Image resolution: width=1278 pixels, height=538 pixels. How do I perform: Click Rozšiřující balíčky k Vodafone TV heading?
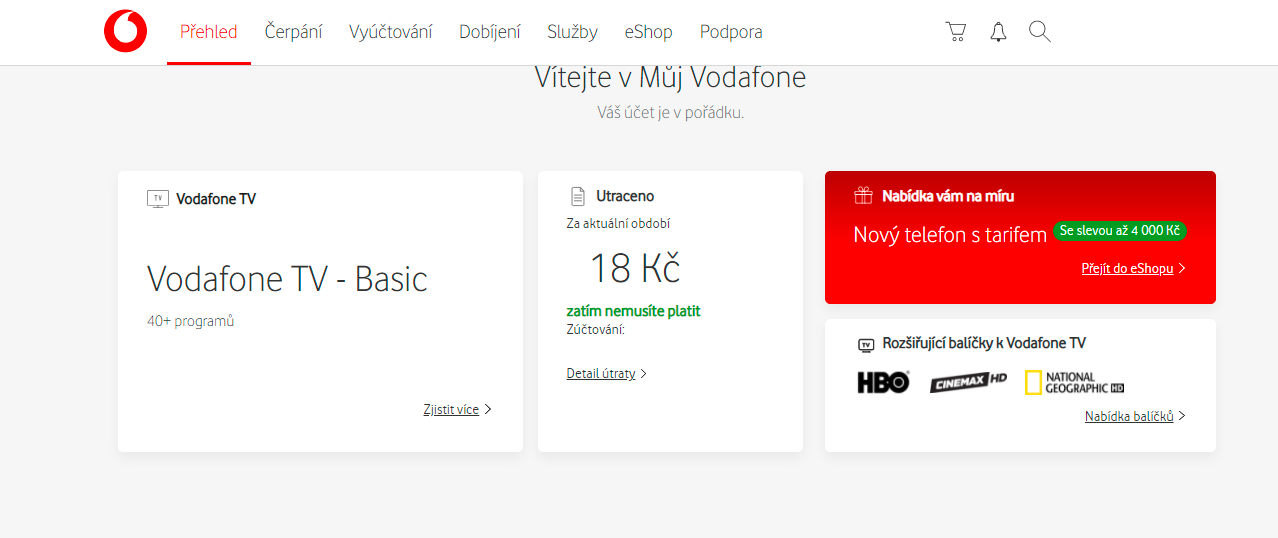[984, 343]
